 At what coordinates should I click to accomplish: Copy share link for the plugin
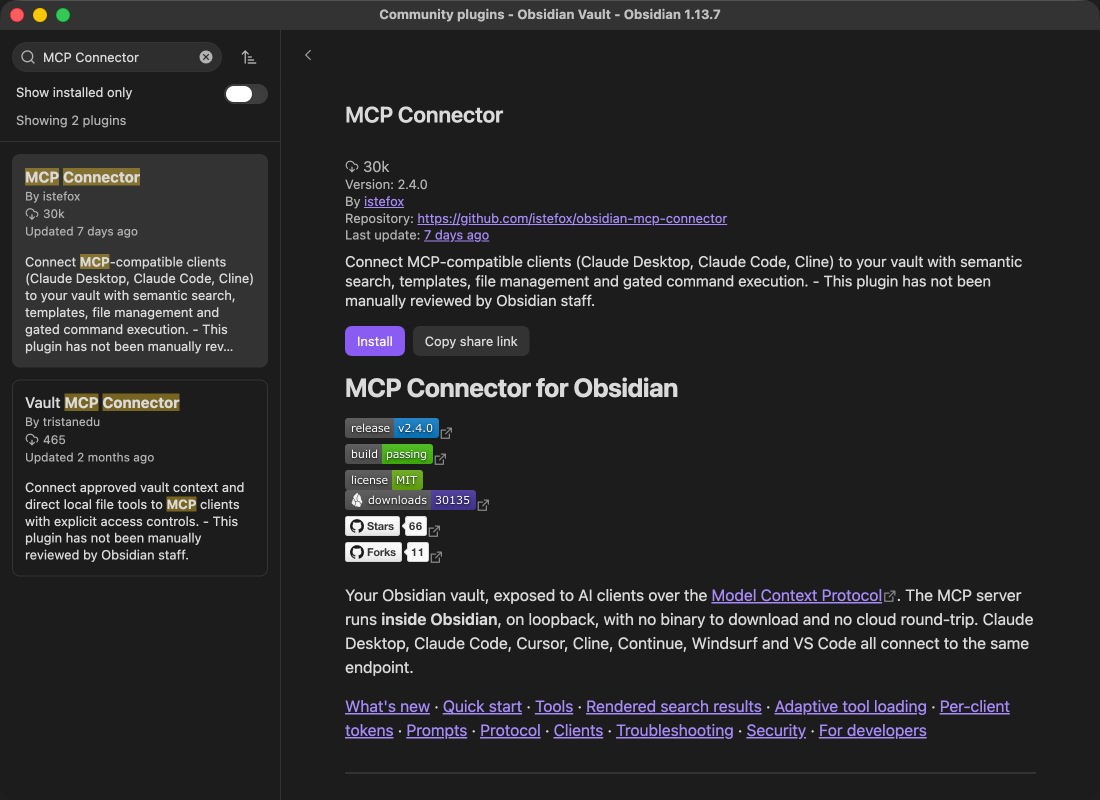point(471,341)
